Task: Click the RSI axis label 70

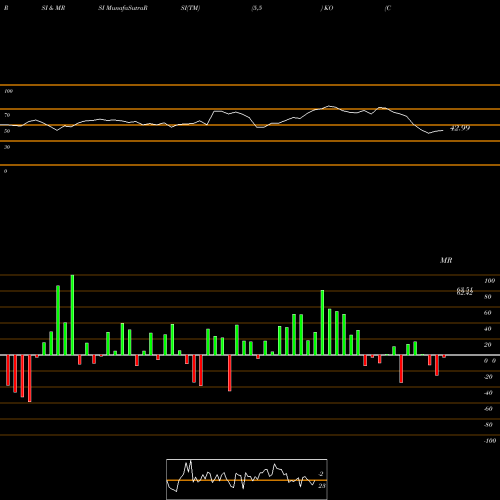Action: 7,115
